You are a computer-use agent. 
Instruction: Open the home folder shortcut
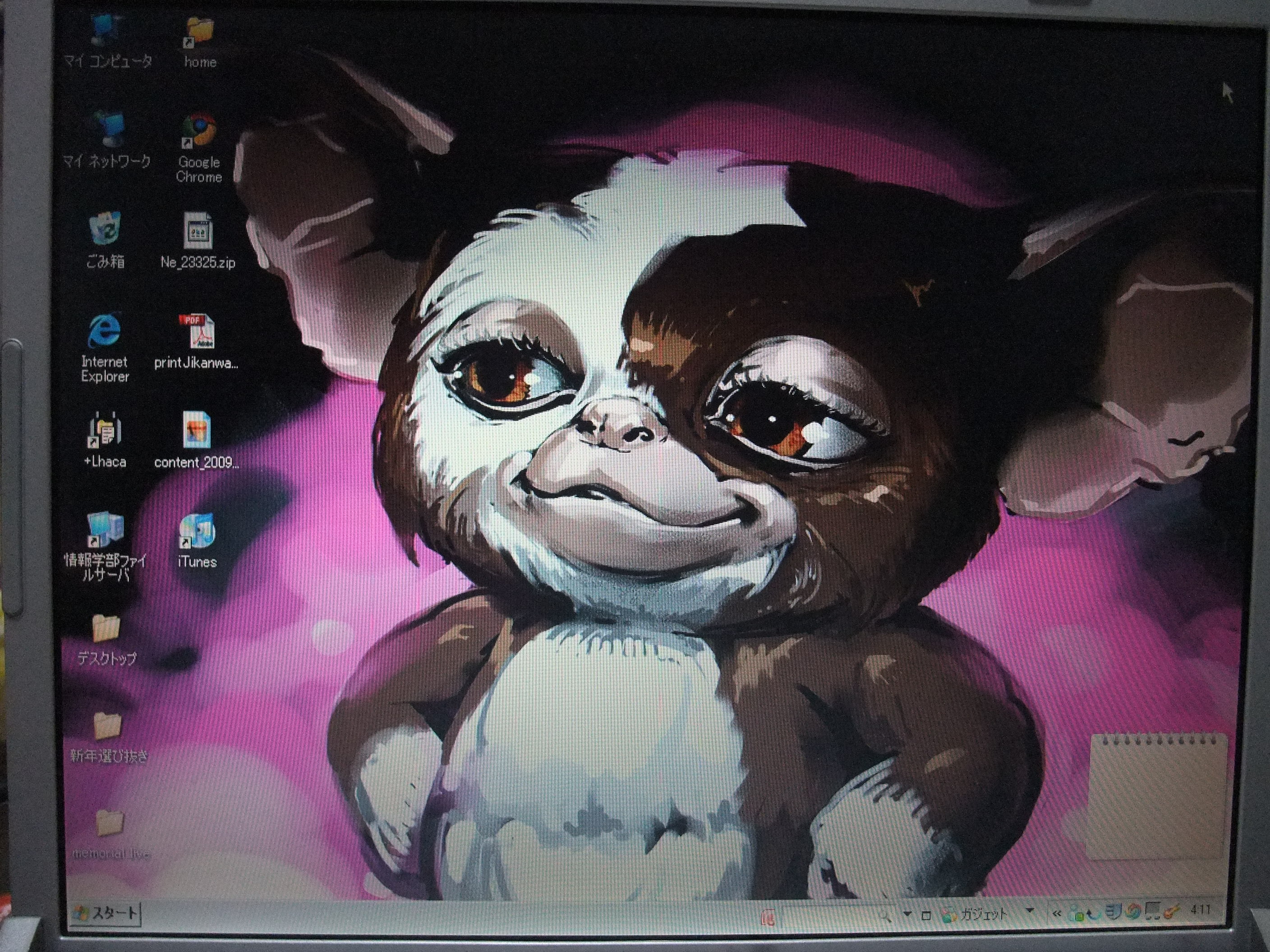pyautogui.click(x=200, y=42)
